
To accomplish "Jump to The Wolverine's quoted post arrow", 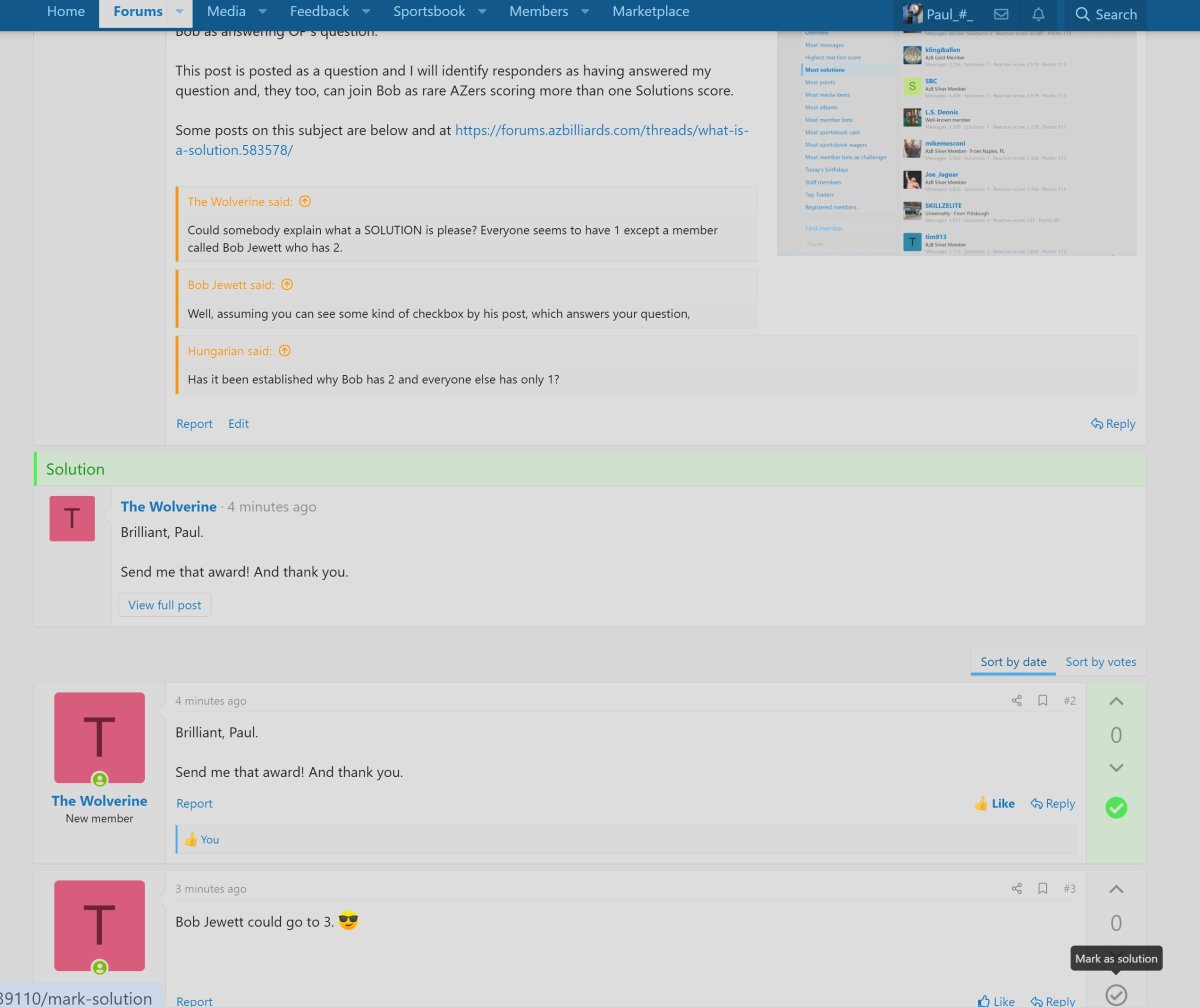I will [305, 202].
